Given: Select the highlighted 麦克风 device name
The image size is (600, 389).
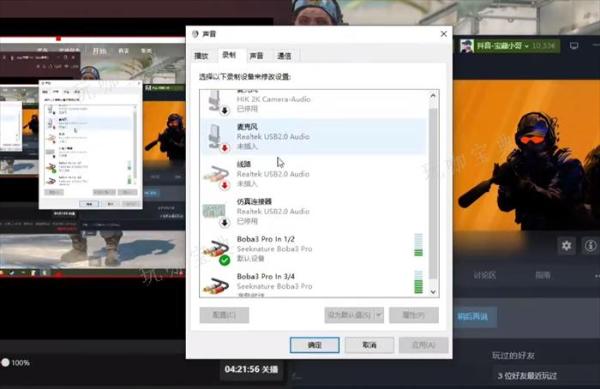Looking at the screenshot, I should [247, 127].
